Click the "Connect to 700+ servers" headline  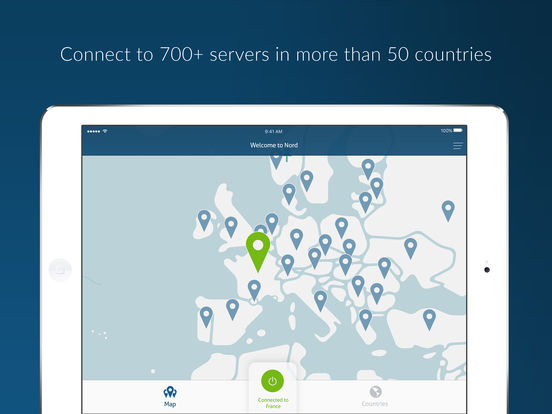[x=276, y=55]
